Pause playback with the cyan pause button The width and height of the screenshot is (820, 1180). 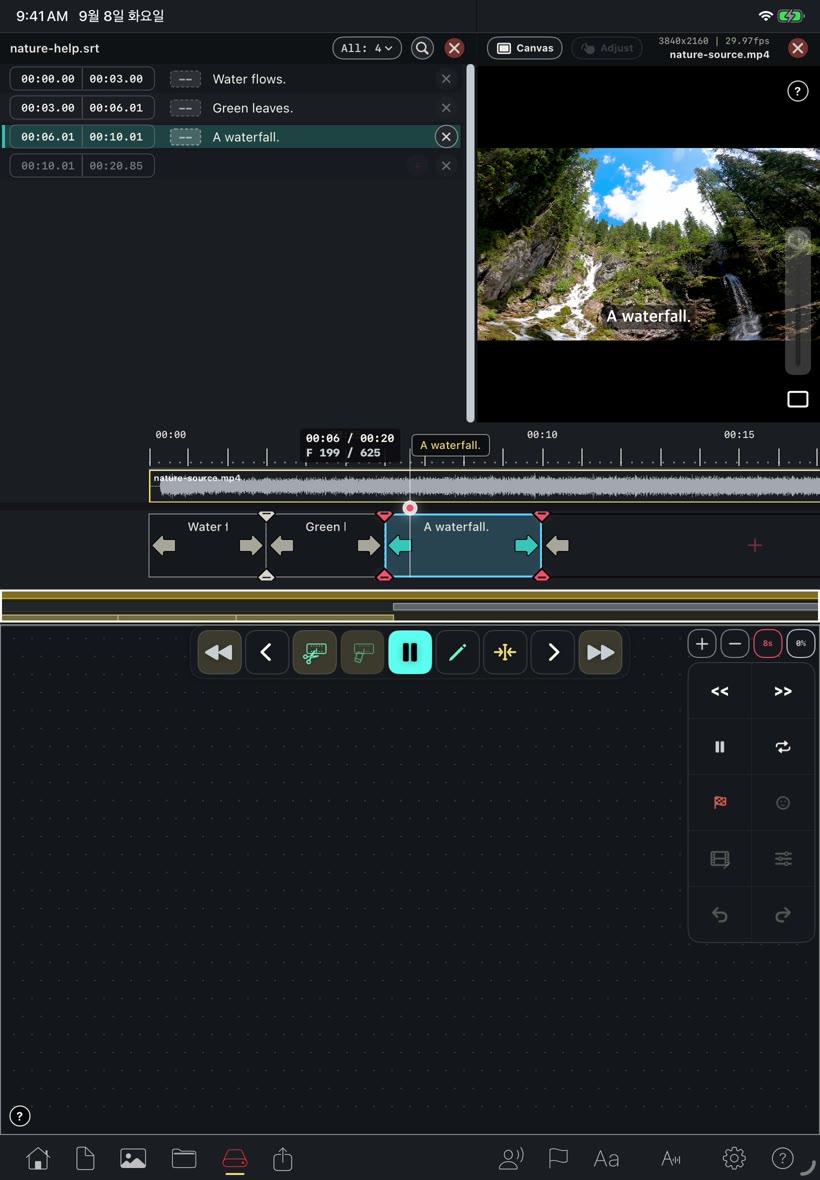click(410, 652)
